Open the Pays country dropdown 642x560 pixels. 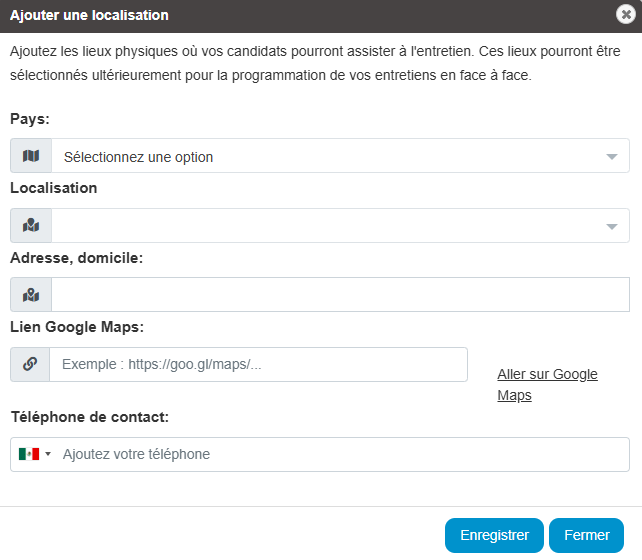pyautogui.click(x=340, y=156)
